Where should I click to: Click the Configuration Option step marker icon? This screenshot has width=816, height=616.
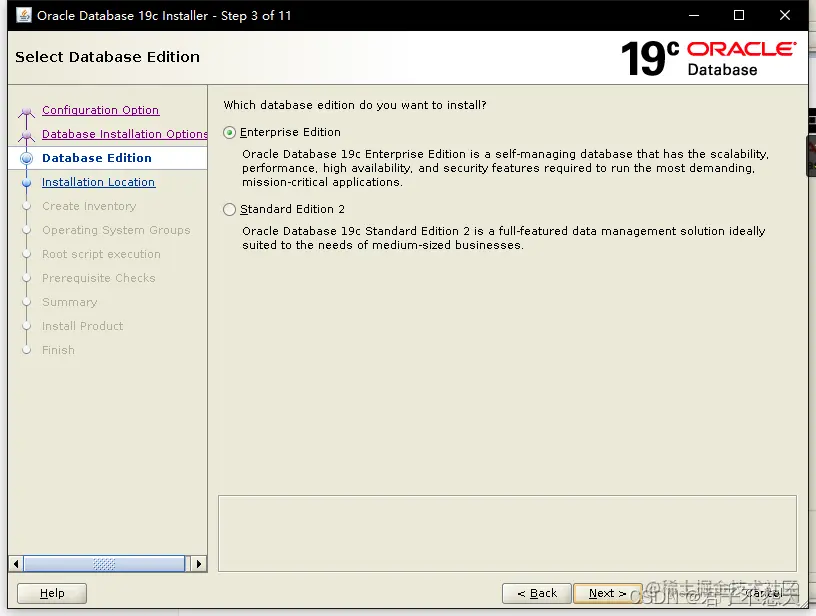27,112
